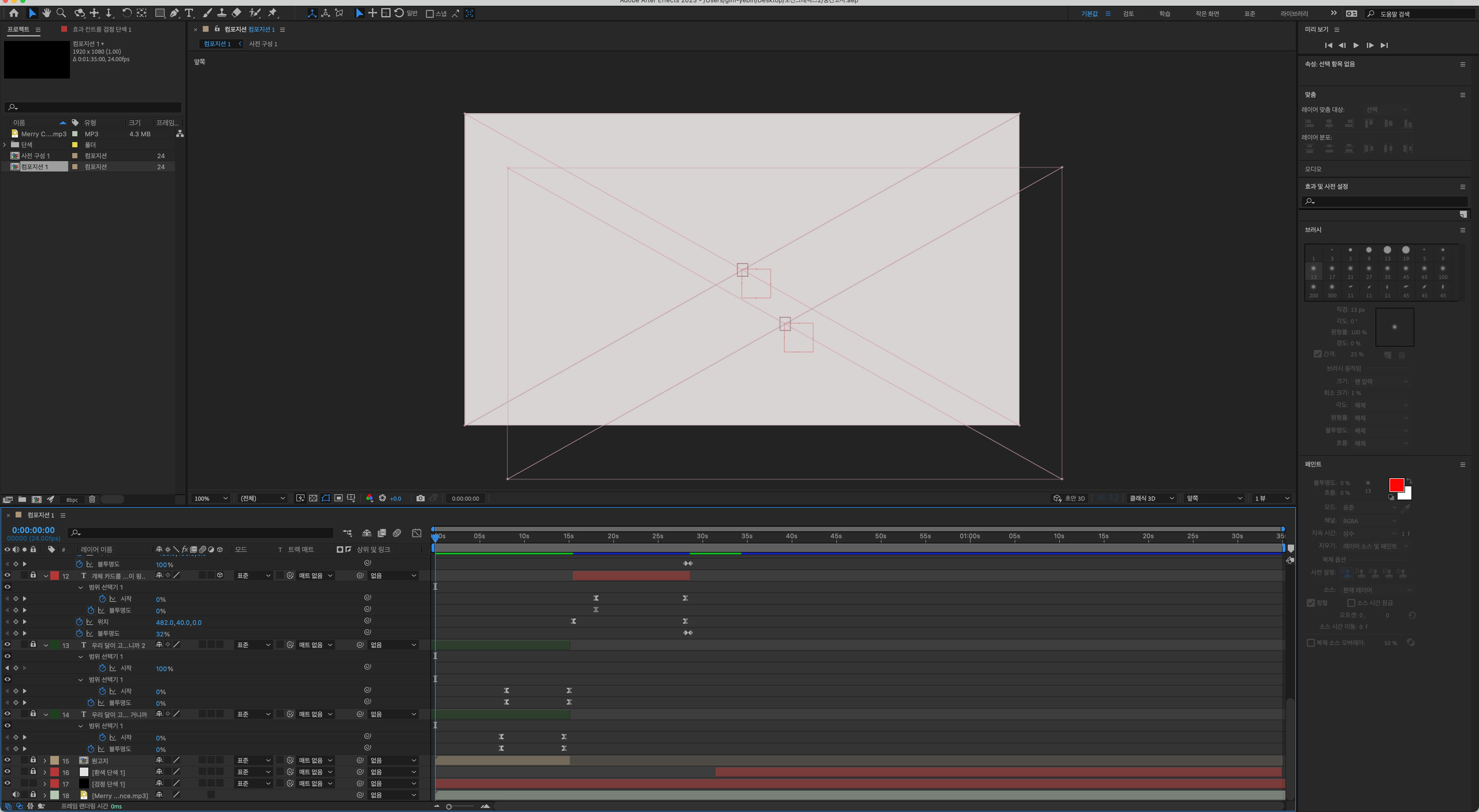Click the current time 0:00:00:00 in timeline

(33, 530)
